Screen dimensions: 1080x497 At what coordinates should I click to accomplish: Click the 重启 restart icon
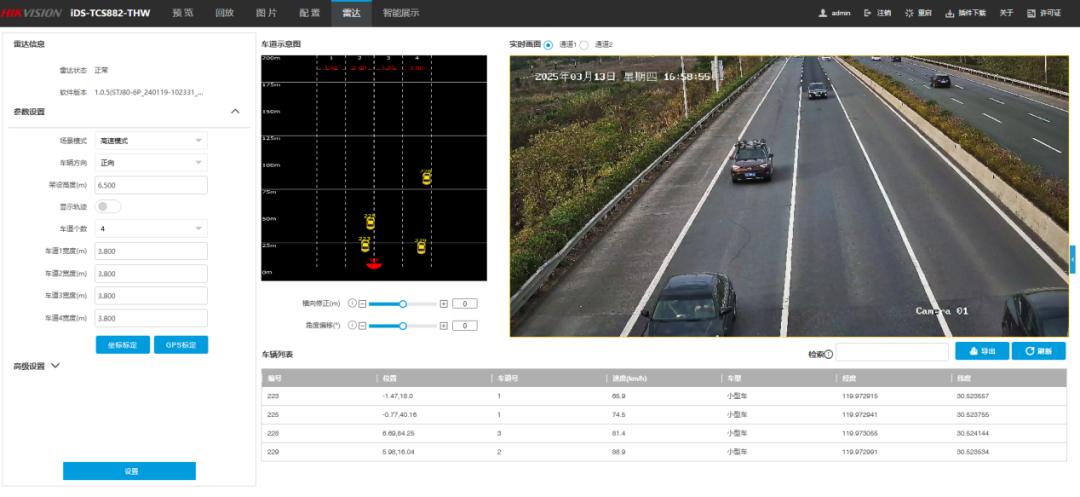coord(909,13)
